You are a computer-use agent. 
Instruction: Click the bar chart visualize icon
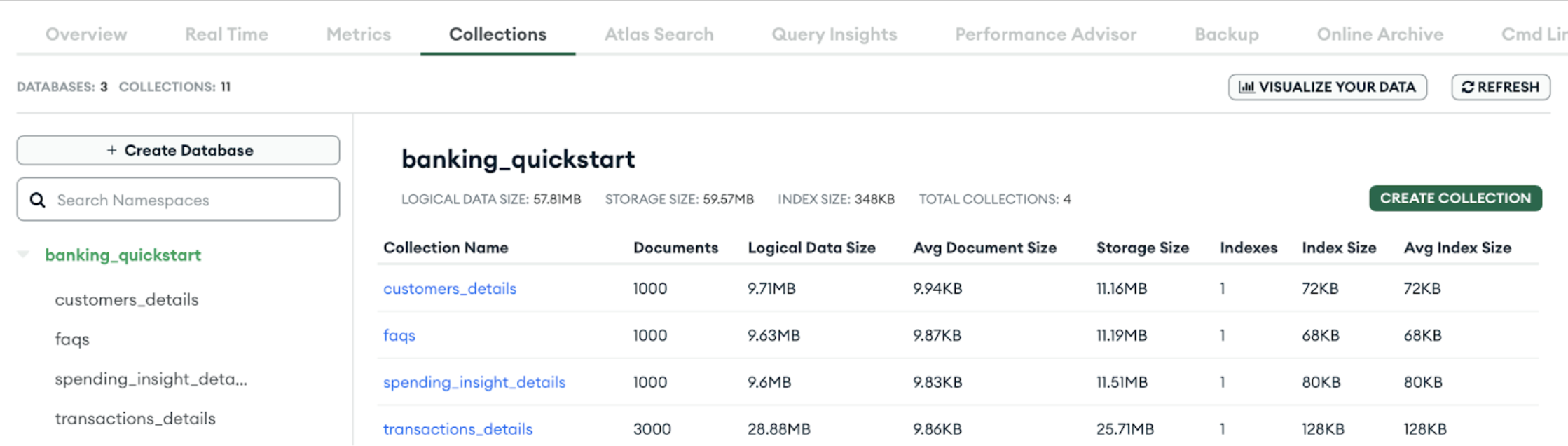1246,87
